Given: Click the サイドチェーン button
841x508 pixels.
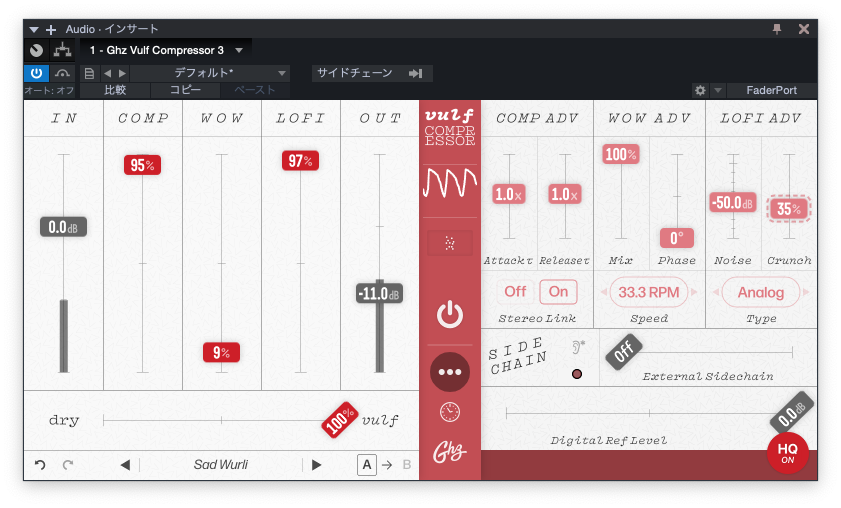Looking at the screenshot, I should point(355,73).
